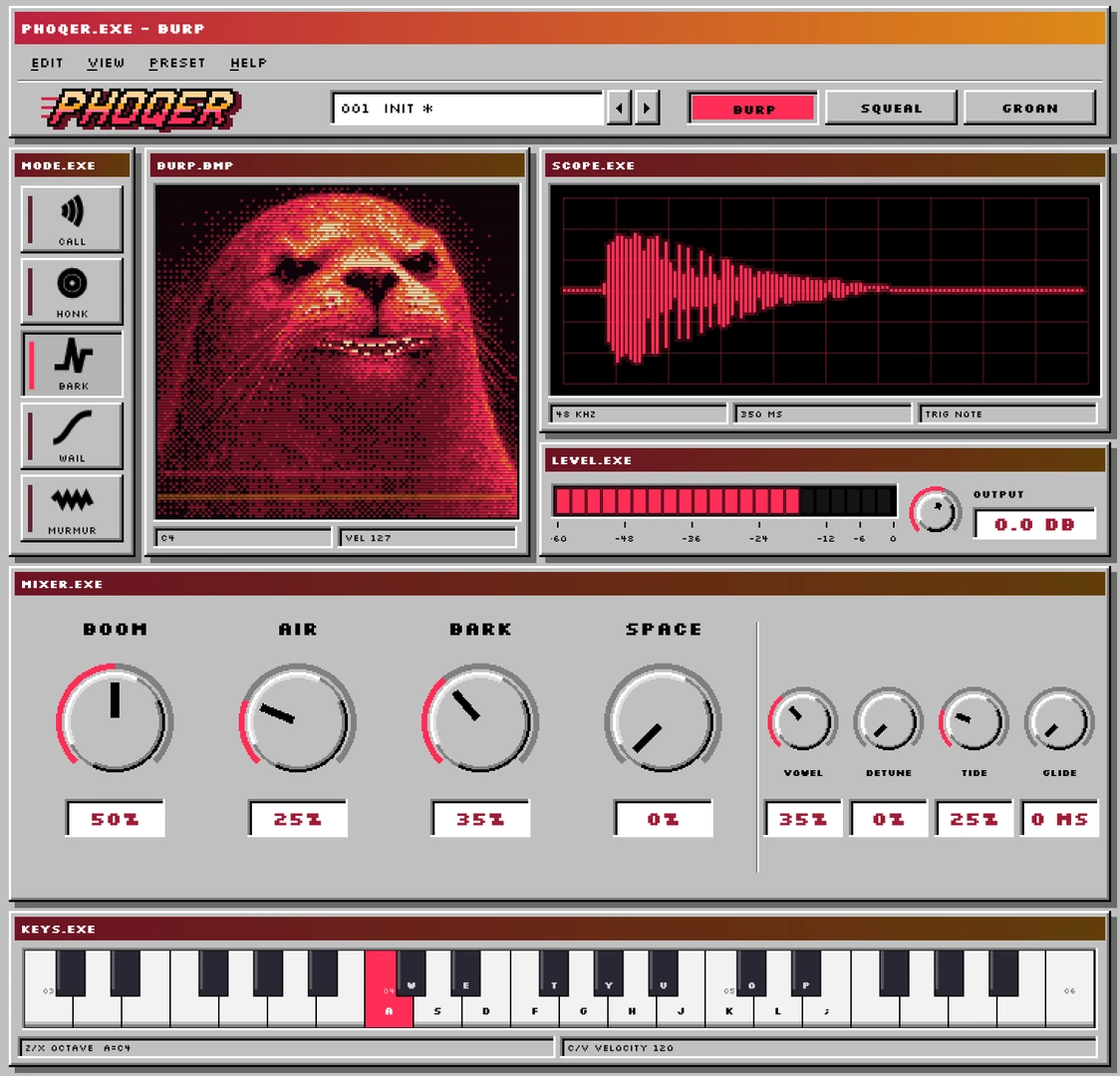Image resolution: width=1120 pixels, height=1076 pixels.
Task: Go to previous preset arrow
Action: pyautogui.click(x=619, y=108)
